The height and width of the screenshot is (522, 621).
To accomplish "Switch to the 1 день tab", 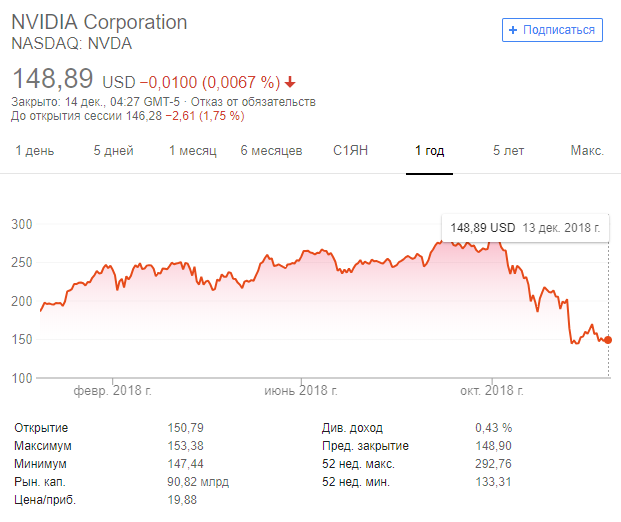I will 34,151.
